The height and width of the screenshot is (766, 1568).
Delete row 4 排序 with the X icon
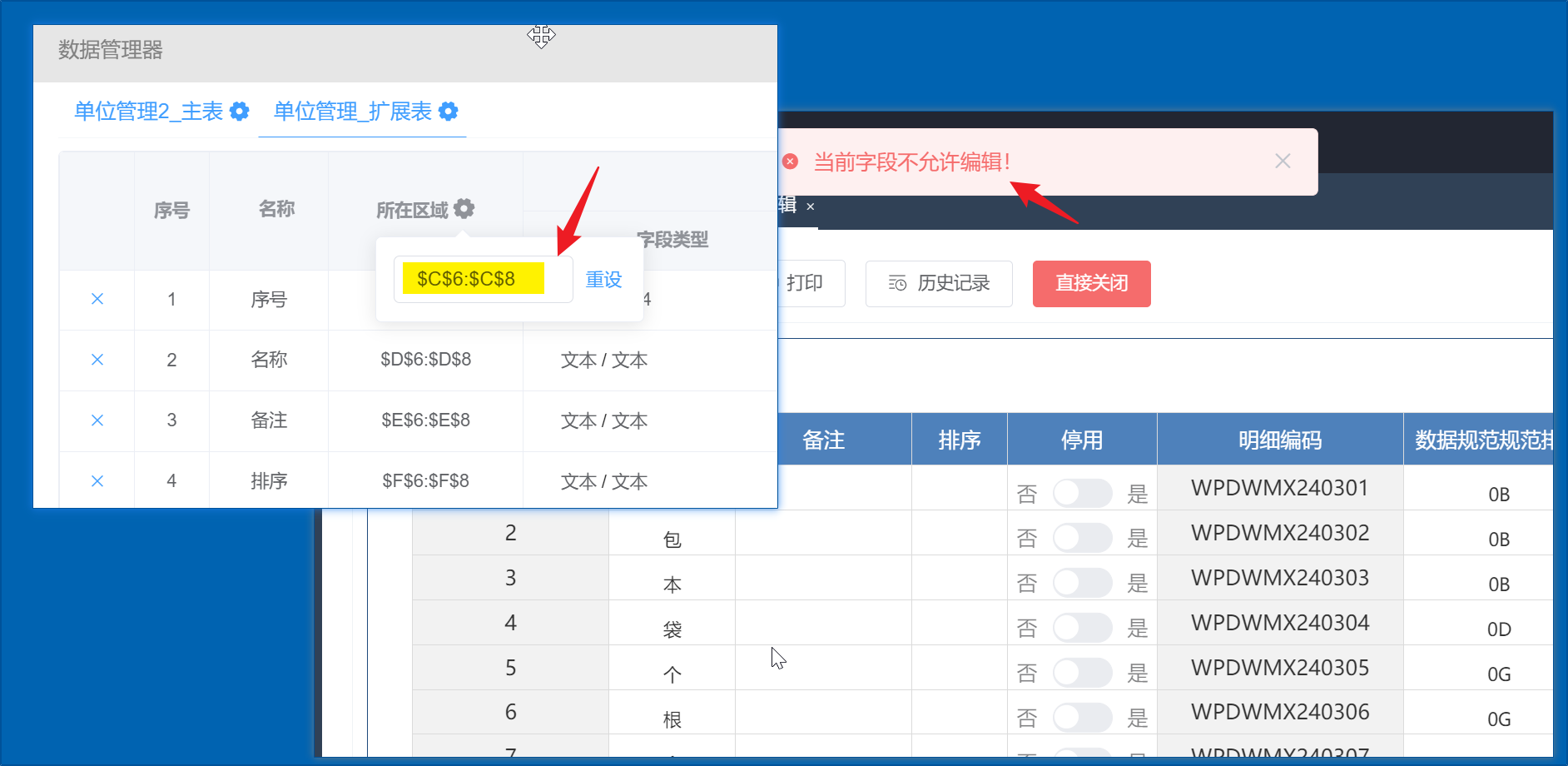pyautogui.click(x=97, y=481)
